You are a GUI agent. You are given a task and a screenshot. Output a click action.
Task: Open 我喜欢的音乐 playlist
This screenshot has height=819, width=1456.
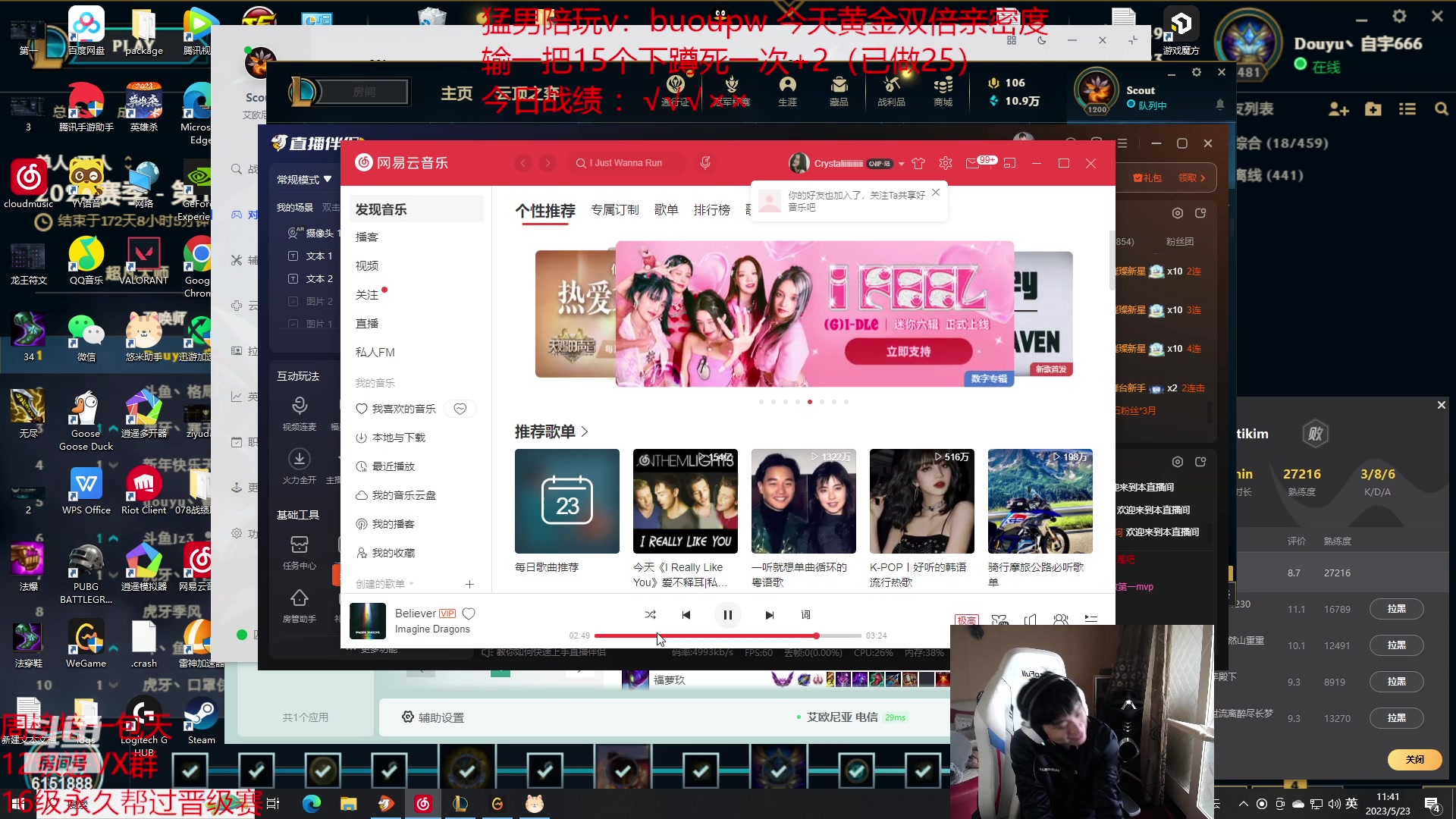(x=396, y=409)
